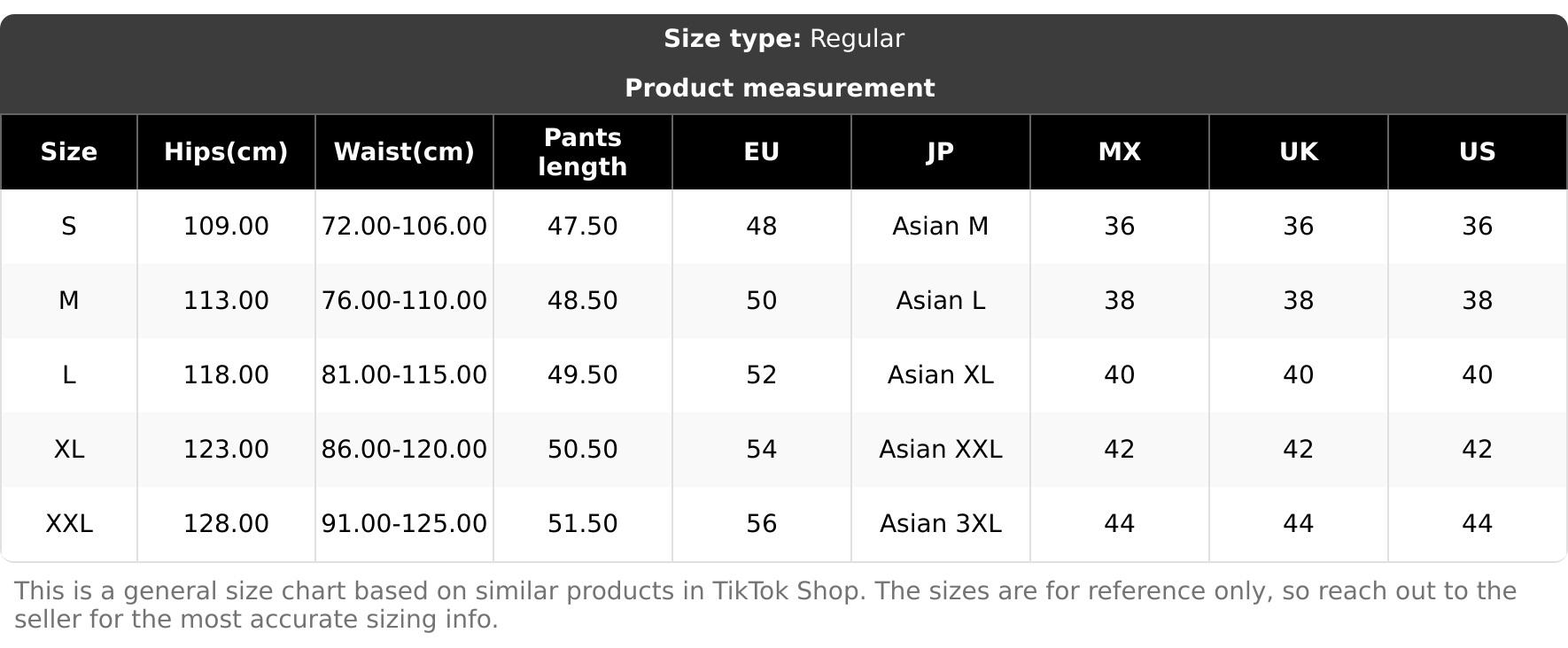The width and height of the screenshot is (1568, 648).
Task: Select the MX column header
Action: pyautogui.click(x=1120, y=152)
